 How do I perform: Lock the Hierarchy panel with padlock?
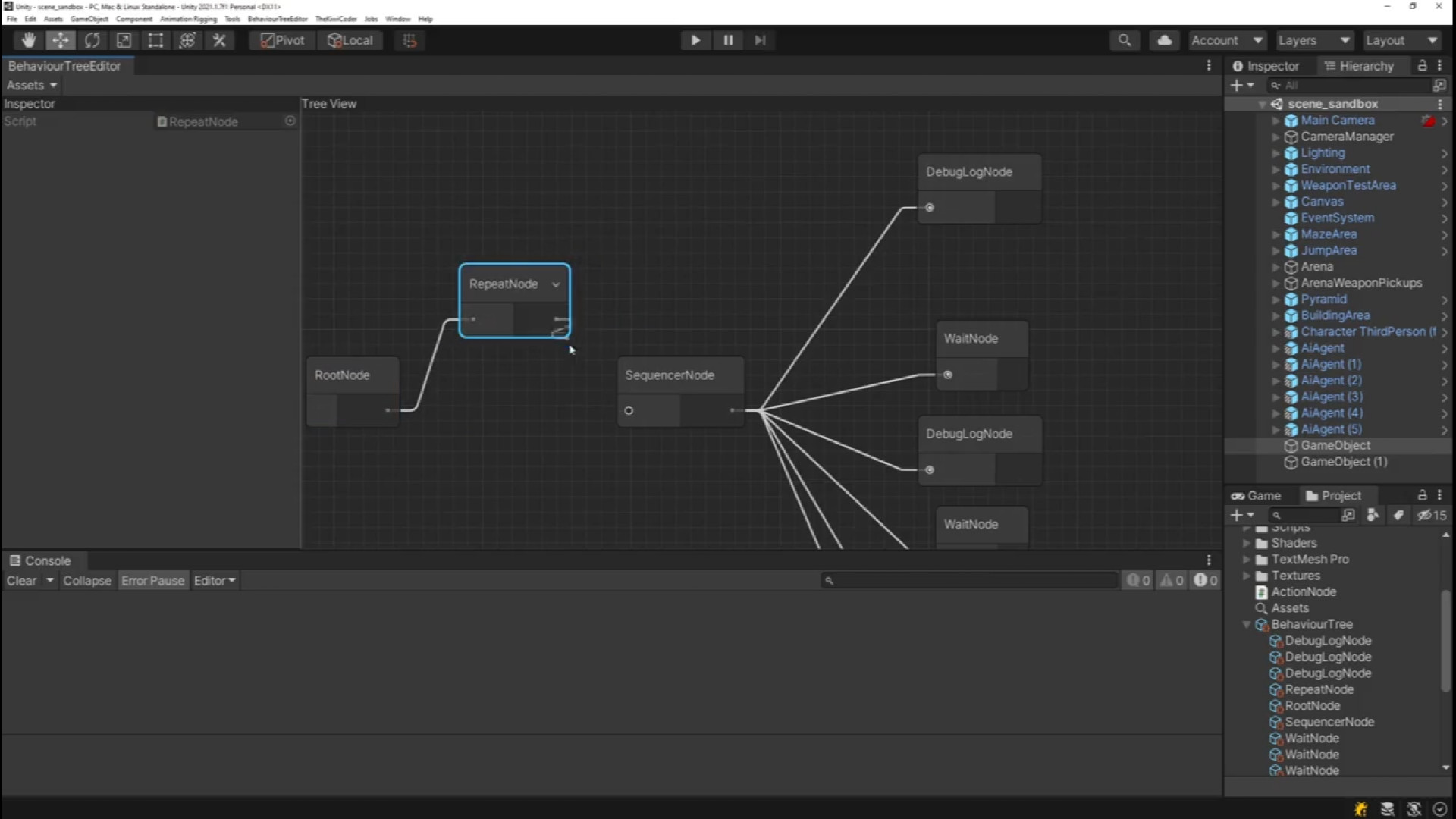tap(1422, 66)
